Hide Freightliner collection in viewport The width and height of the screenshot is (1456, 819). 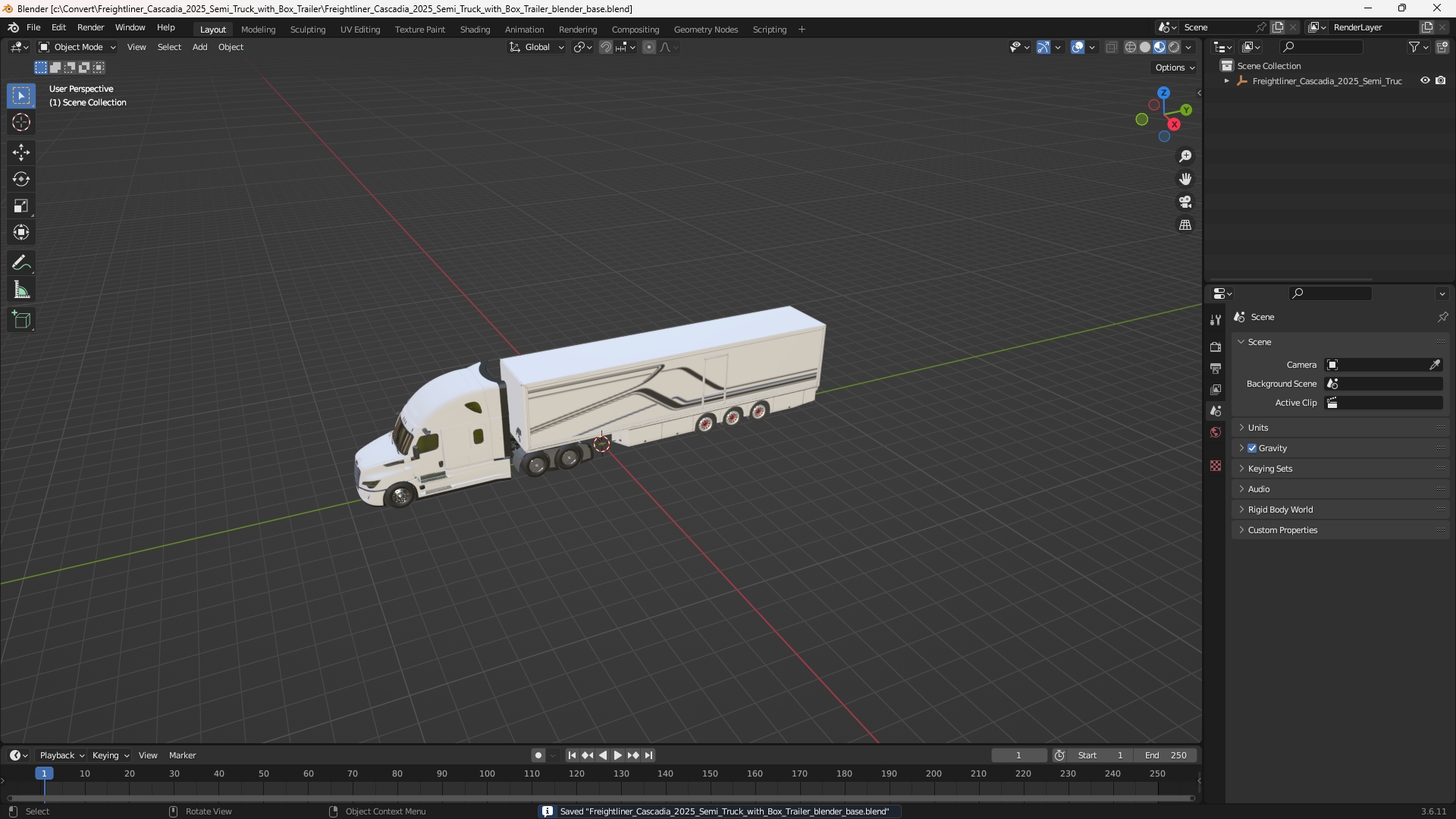pos(1425,80)
